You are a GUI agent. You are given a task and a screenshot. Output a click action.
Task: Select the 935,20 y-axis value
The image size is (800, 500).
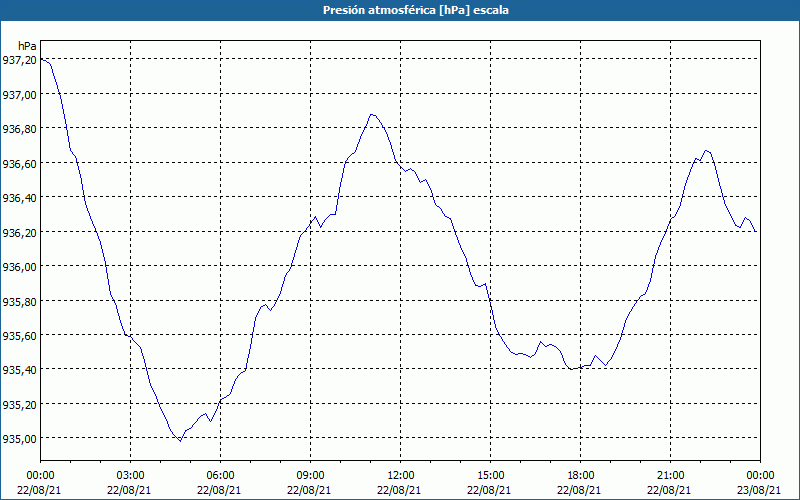(x=19, y=405)
